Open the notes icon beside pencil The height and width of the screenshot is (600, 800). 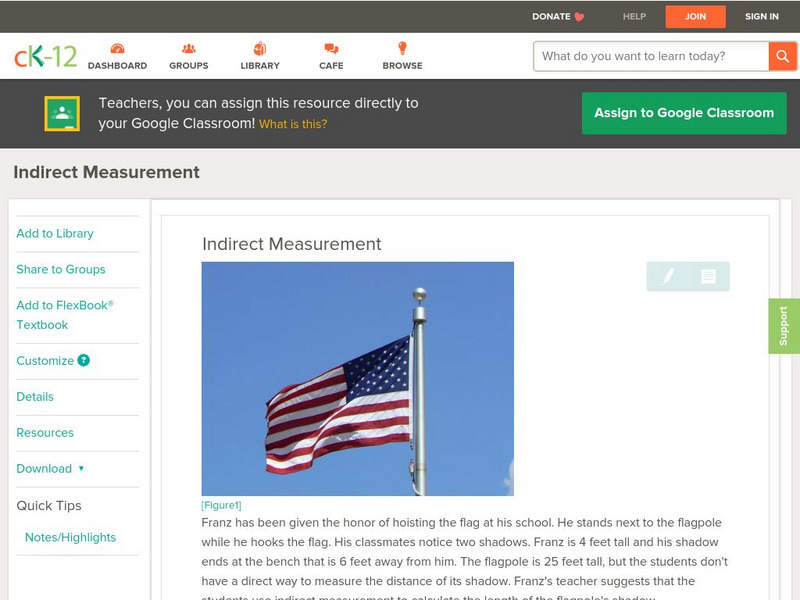click(x=708, y=276)
